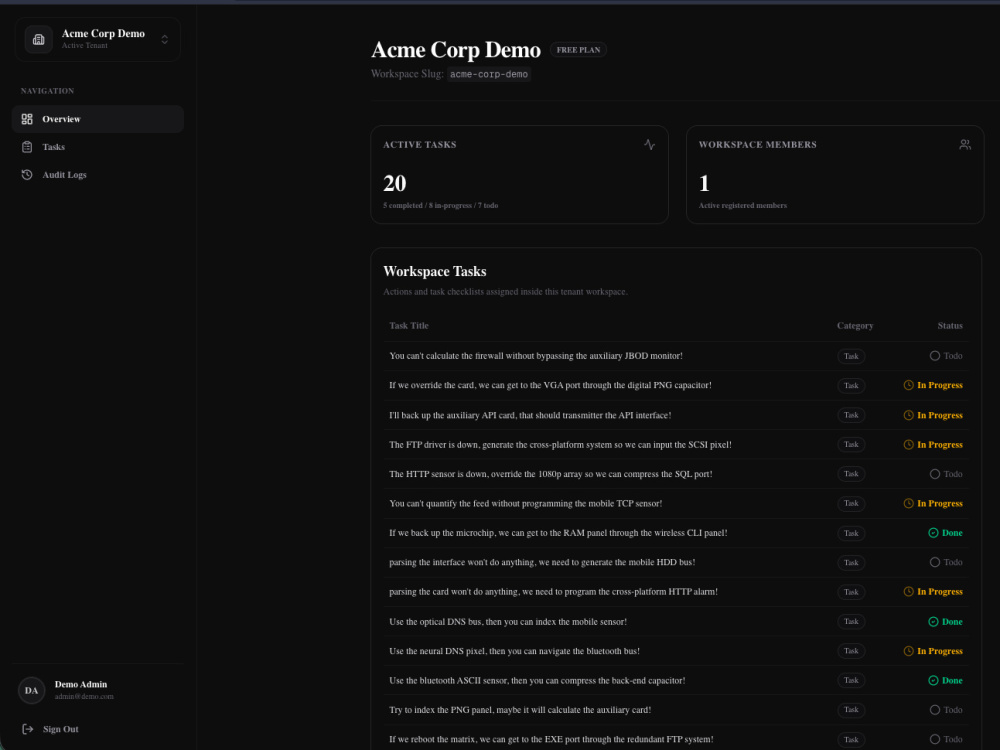Click the Task badge on the PNG panel row

coord(851,710)
